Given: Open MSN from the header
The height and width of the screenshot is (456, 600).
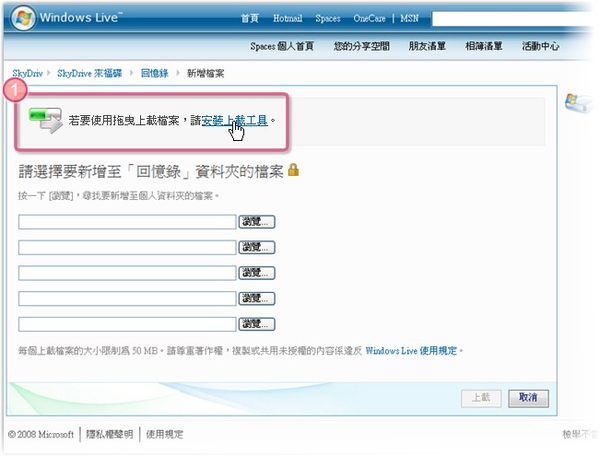Looking at the screenshot, I should pos(409,18).
